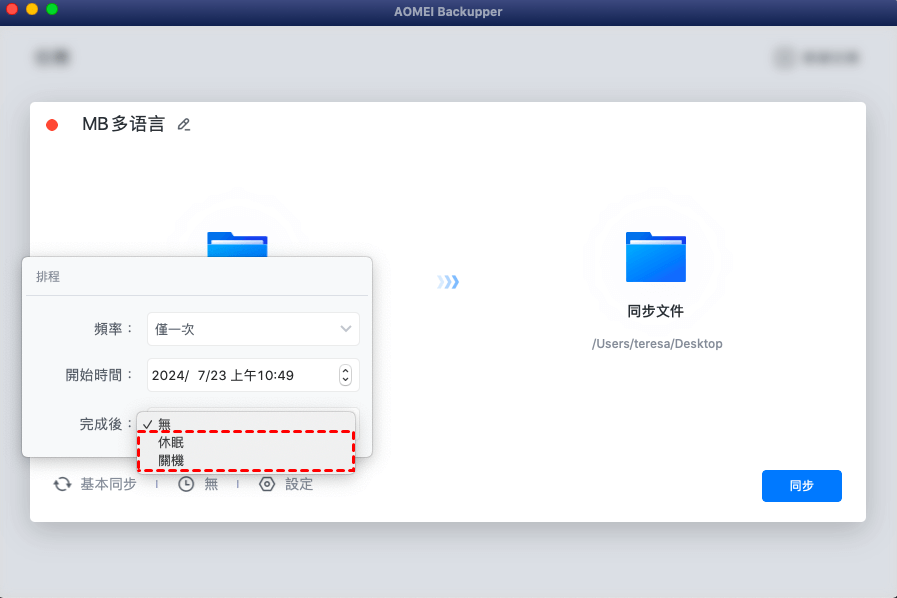Click the 開始時間 date-time field
The image size is (897, 598).
253,375
